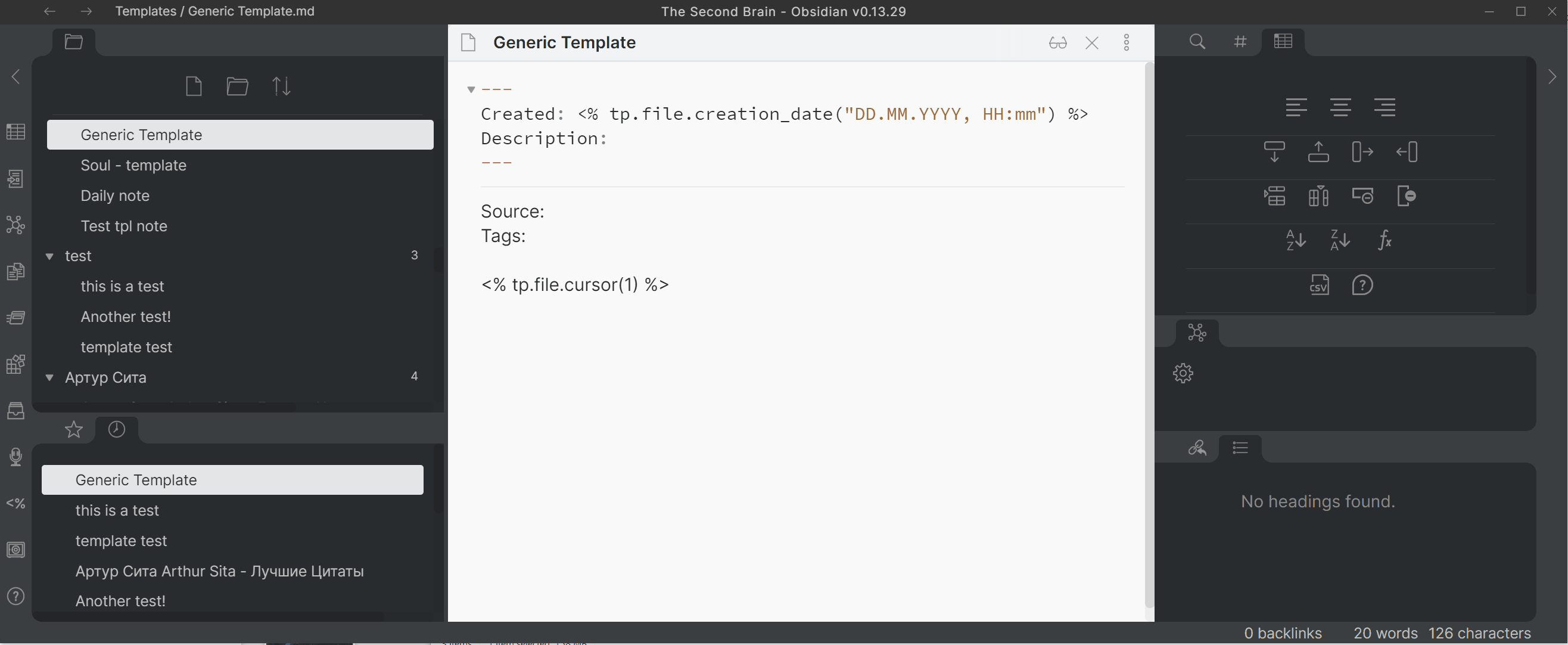Insert a formula using the fx icon
Image resolution: width=1568 pixels, height=645 pixels.
coord(1385,240)
